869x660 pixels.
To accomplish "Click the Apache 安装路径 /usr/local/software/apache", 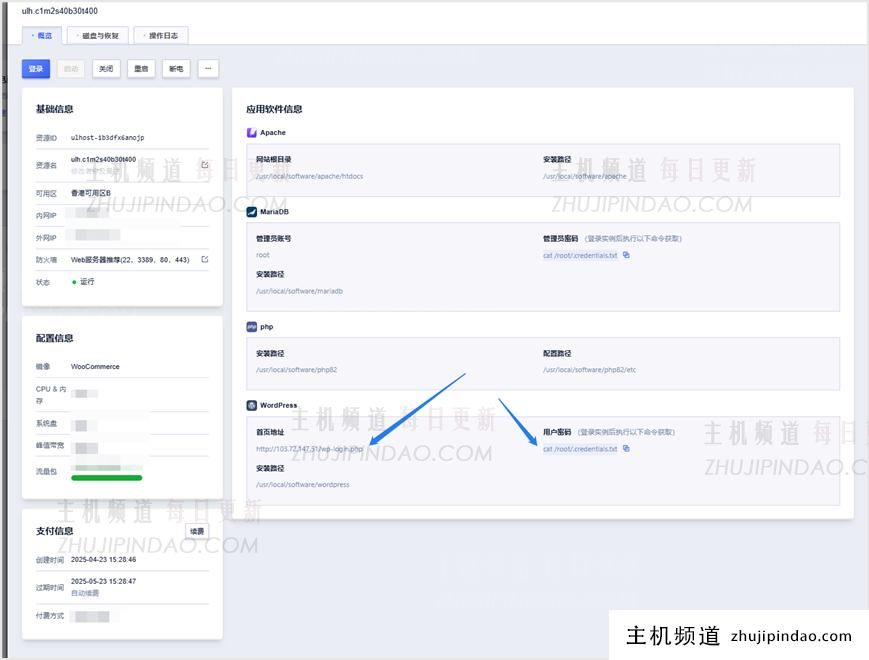I will coord(584,176).
